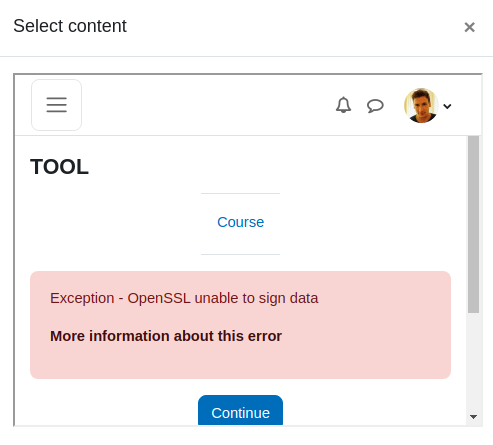Click the Select content dialog title
493x445 pixels.
(x=70, y=26)
